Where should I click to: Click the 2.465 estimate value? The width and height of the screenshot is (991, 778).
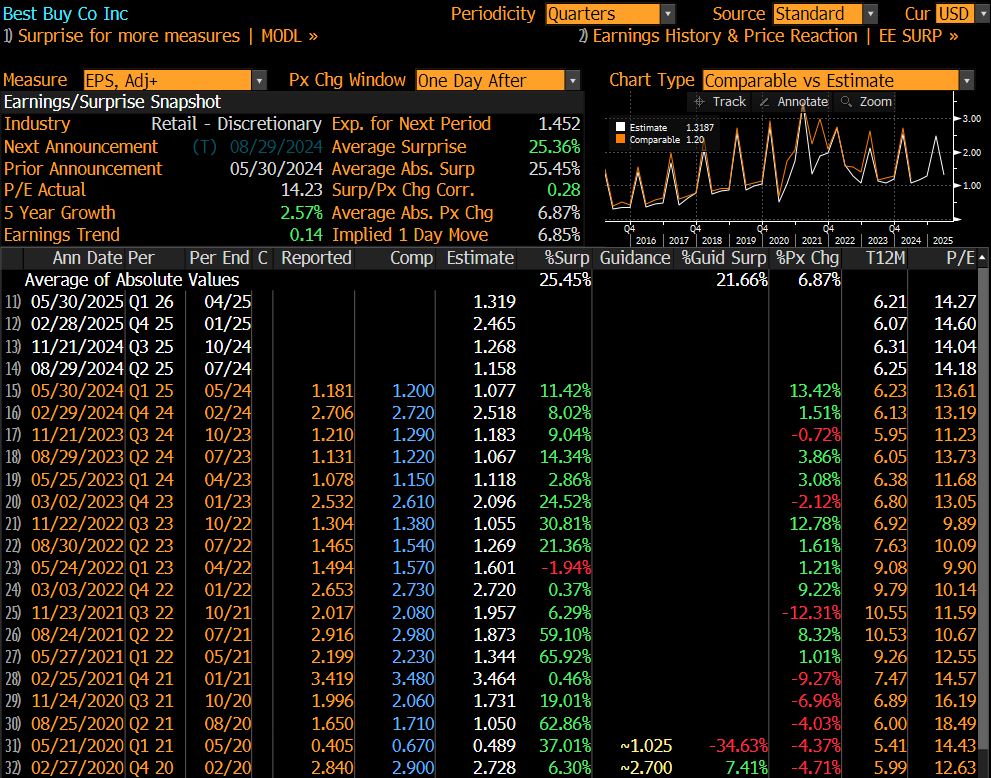pyautogui.click(x=494, y=324)
